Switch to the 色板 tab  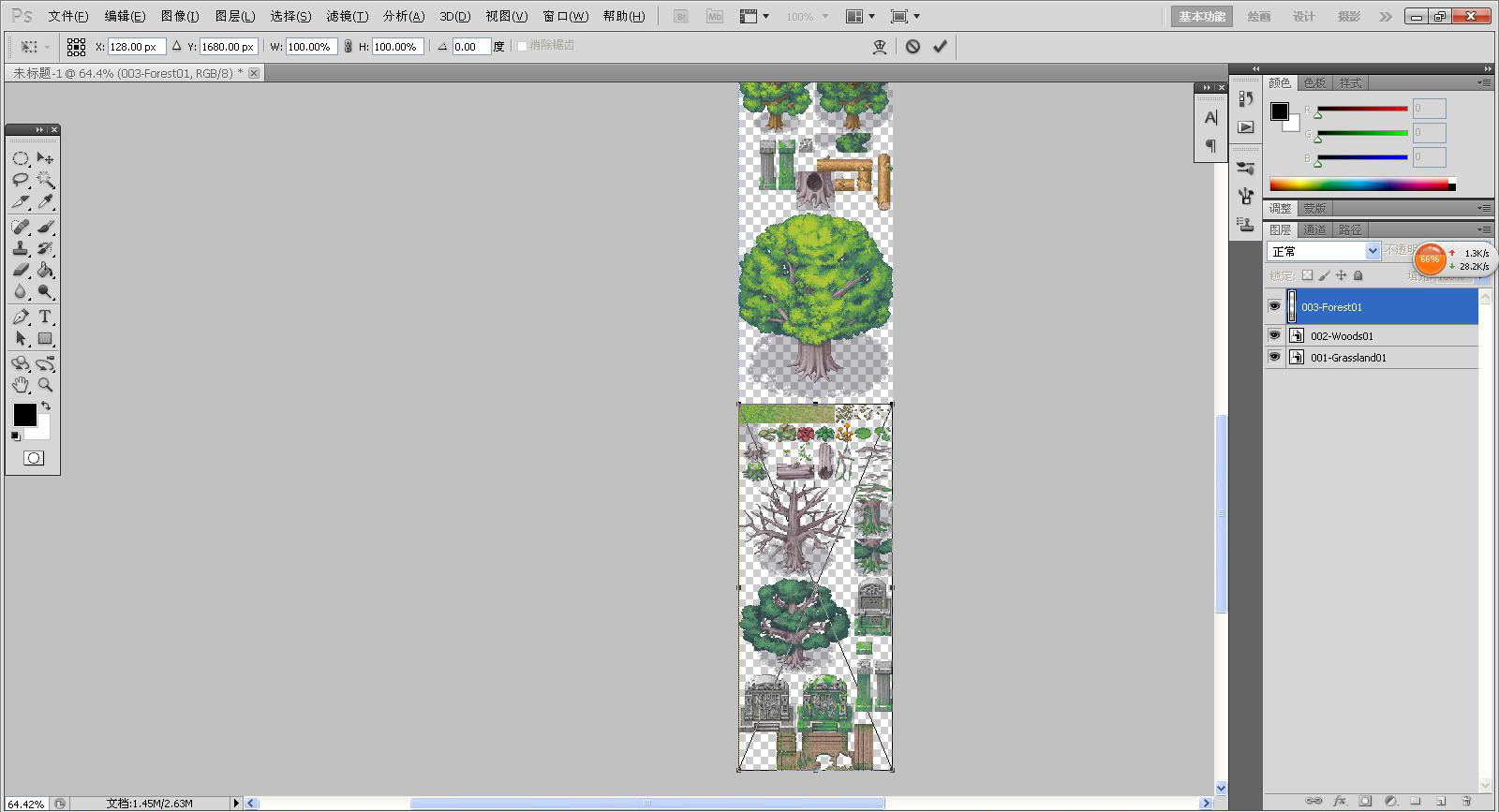pos(1314,82)
